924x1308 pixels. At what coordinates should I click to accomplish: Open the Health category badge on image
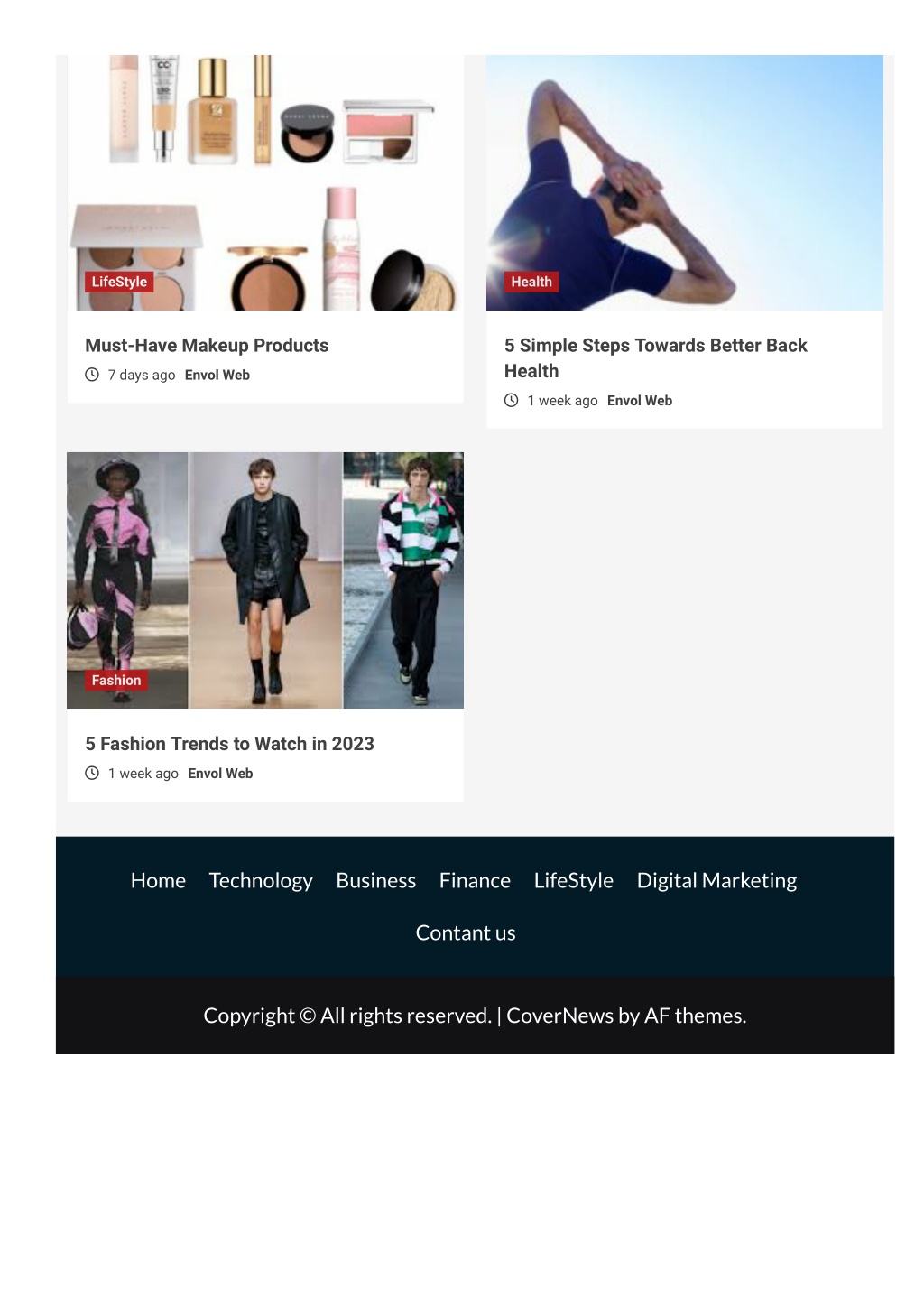(x=531, y=282)
